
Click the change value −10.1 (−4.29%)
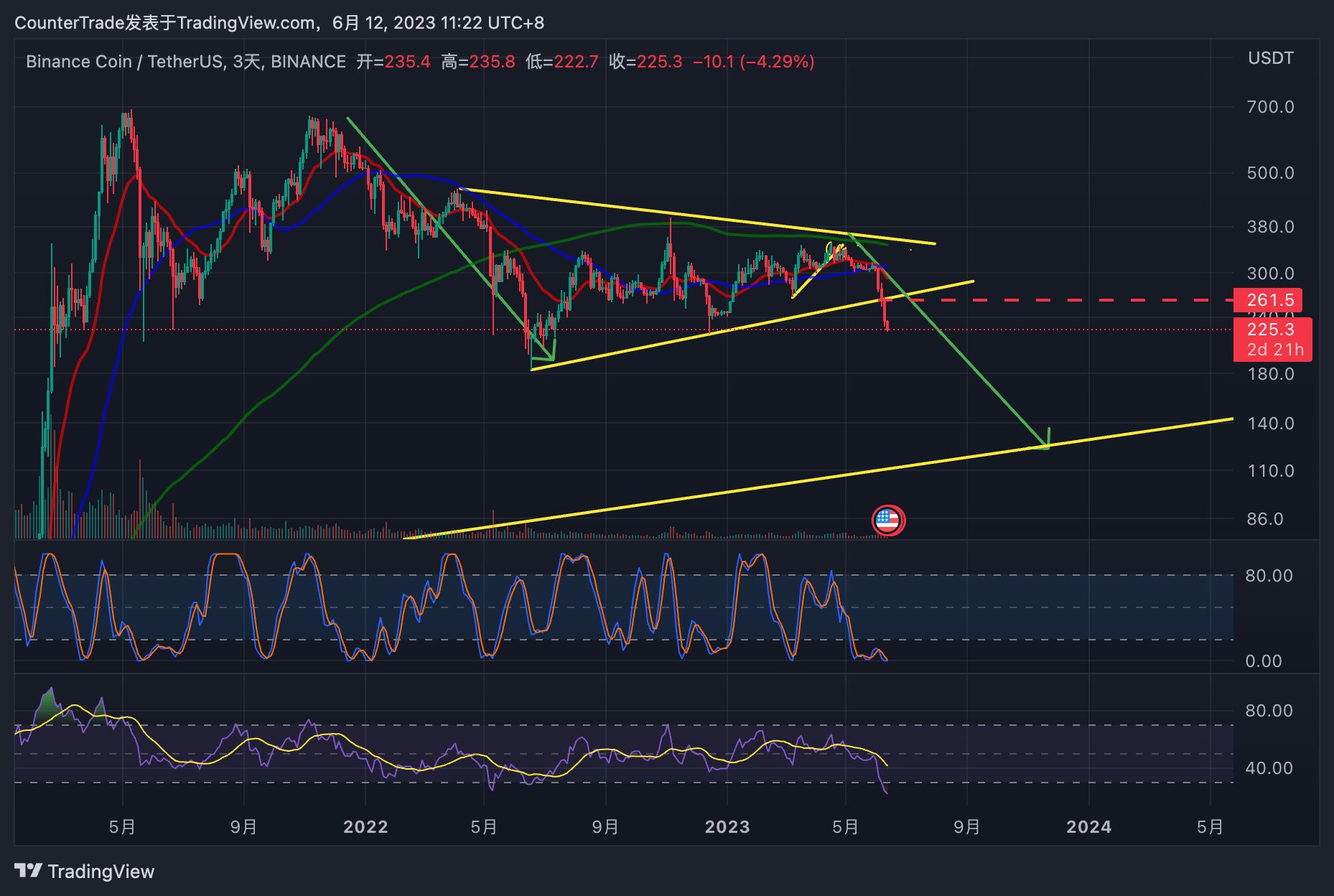(753, 62)
